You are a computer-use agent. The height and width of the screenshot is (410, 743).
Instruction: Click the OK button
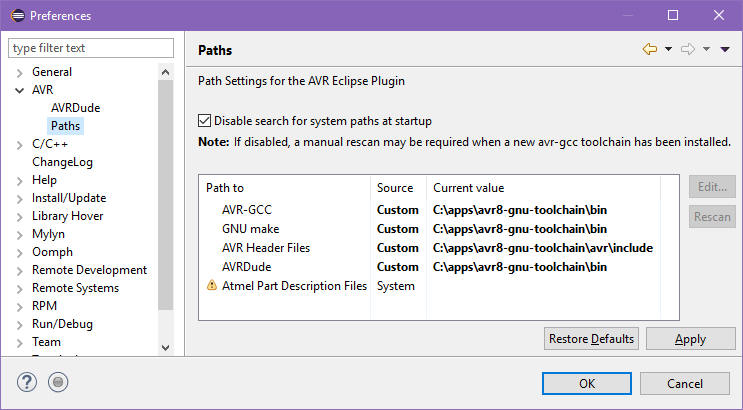[586, 383]
